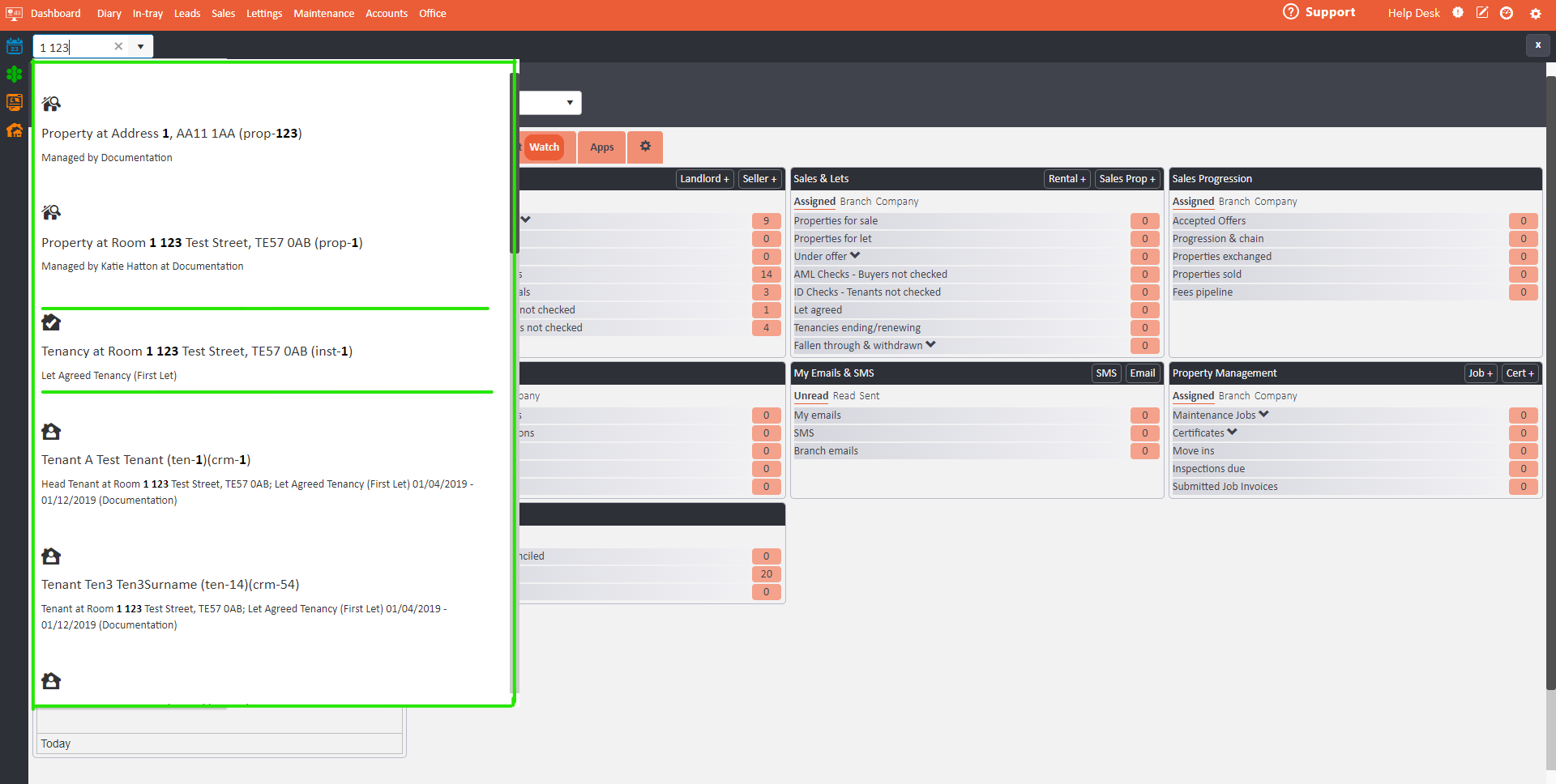This screenshot has height=784, width=1556.
Task: Click the settings gear in top header
Action: (x=1535, y=14)
